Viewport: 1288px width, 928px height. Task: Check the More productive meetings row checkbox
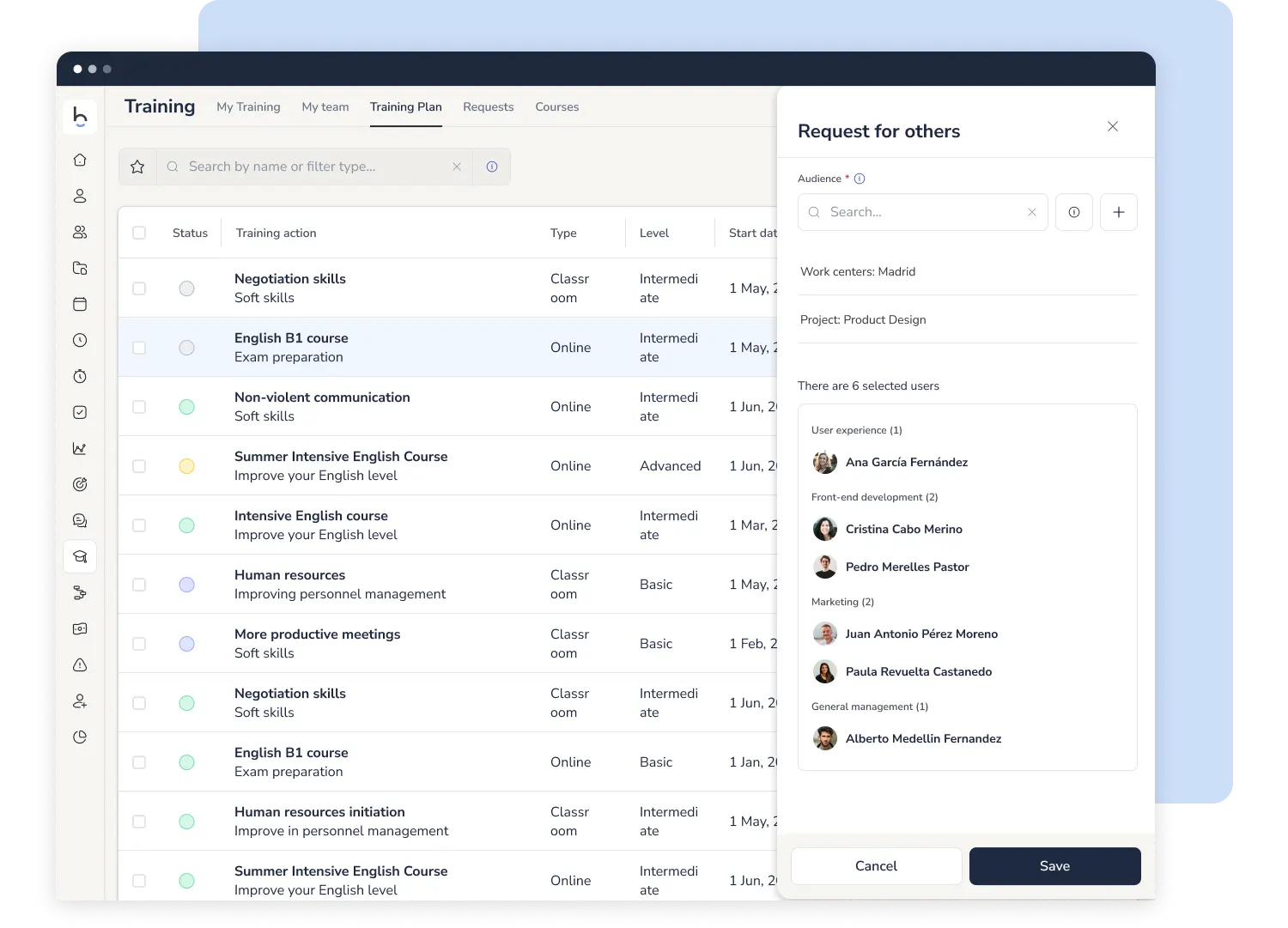tap(139, 644)
